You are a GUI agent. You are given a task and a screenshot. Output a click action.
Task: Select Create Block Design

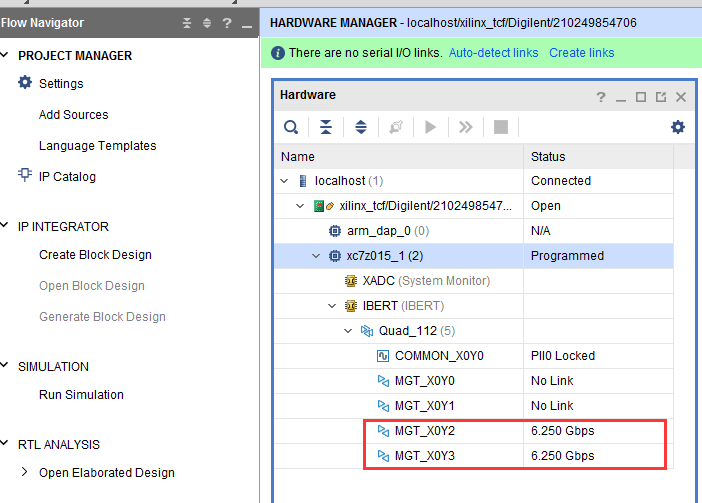pyautogui.click(x=95, y=255)
